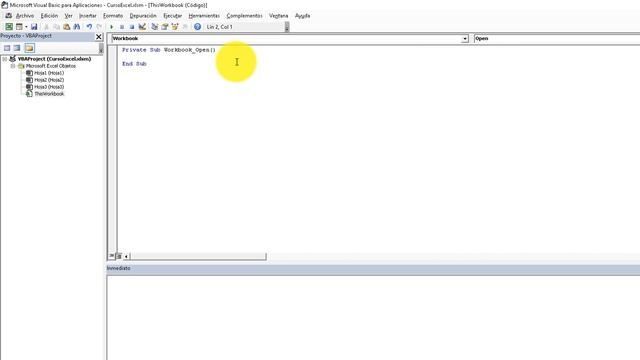Screen dimensions: 640x360
Task: Open the Edición menu
Action: pyautogui.click(x=49, y=16)
